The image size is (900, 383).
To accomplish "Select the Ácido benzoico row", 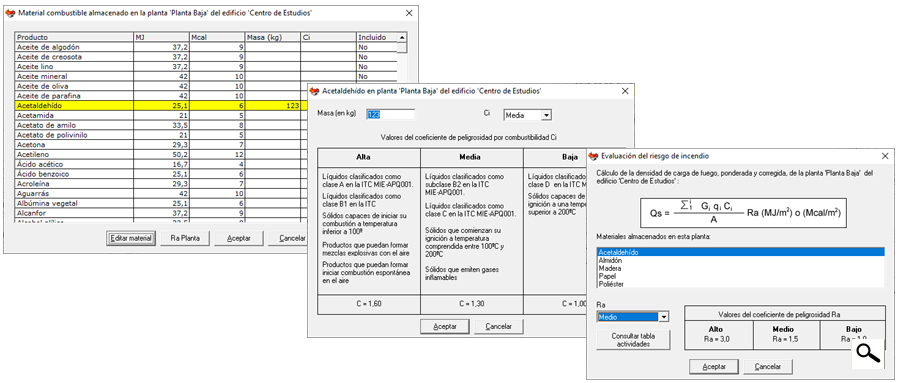I will point(161,174).
